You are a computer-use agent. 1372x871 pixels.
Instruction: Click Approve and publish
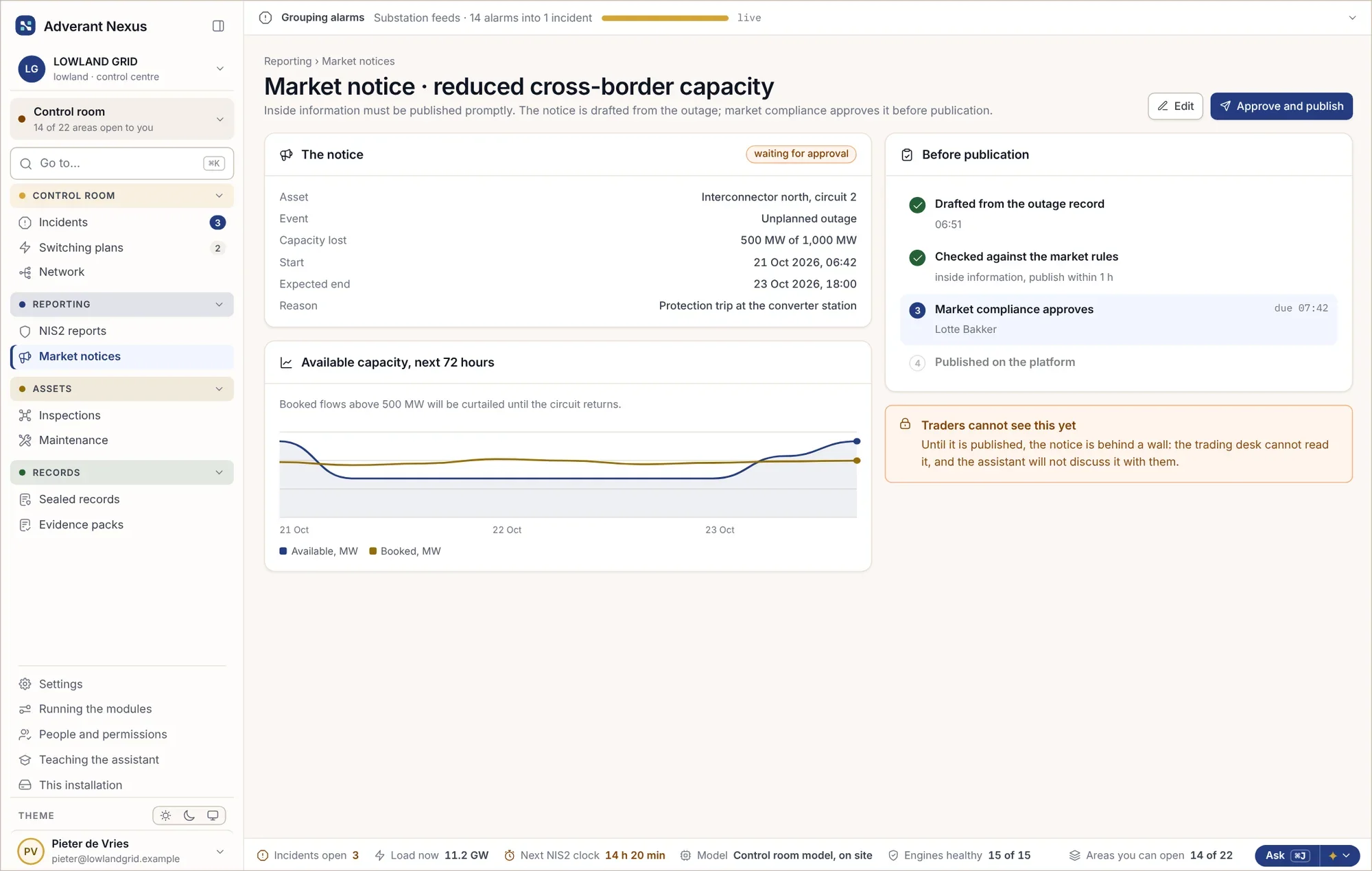1281,106
